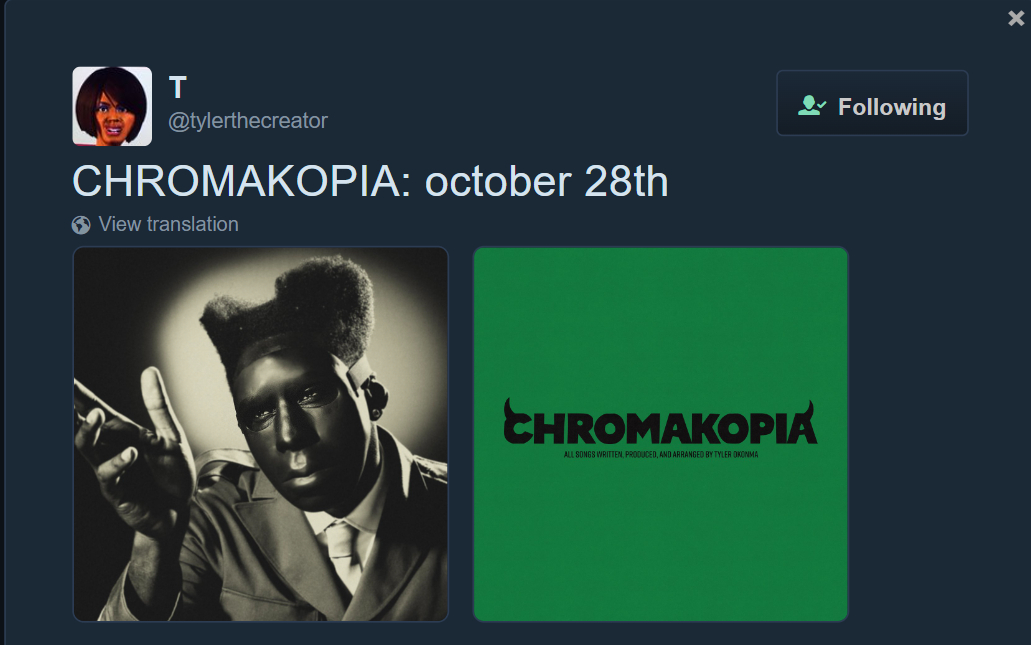The image size is (1031, 645).
Task: Close the tweet overlay with the X
Action: [x=1016, y=18]
